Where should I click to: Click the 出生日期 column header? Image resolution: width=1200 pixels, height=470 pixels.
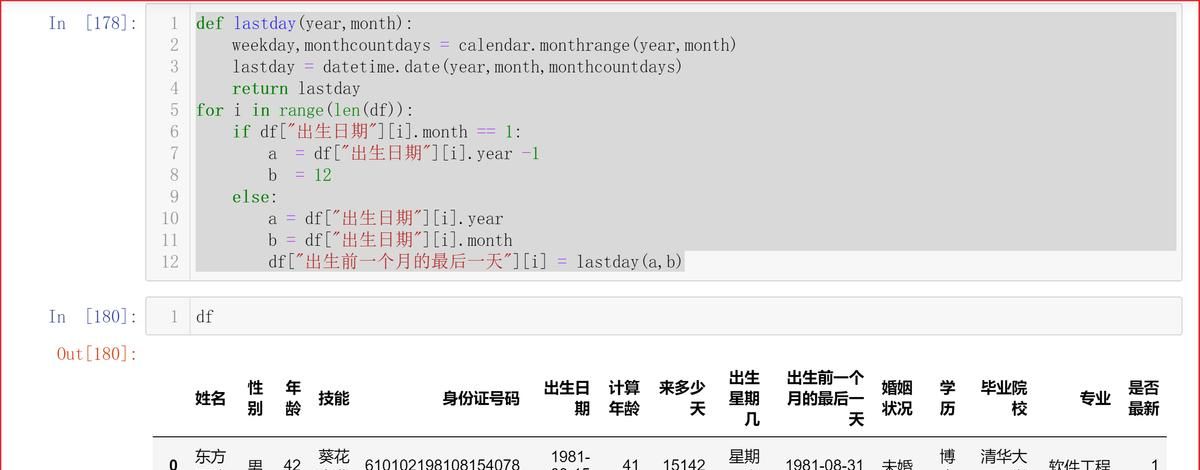tap(567, 398)
